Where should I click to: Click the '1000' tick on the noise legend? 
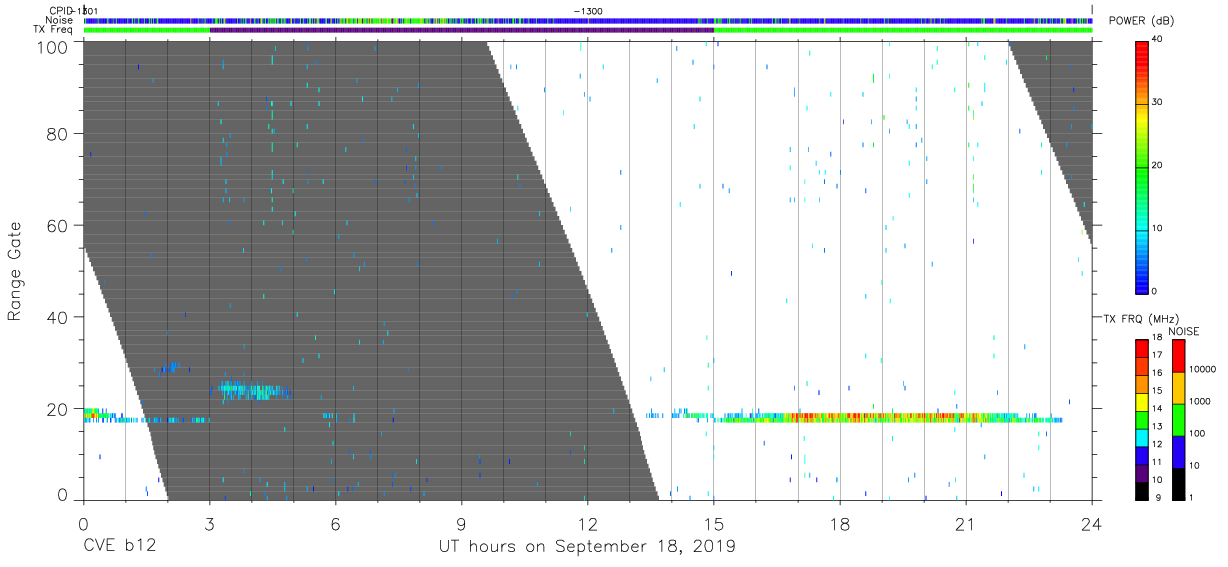click(1200, 401)
